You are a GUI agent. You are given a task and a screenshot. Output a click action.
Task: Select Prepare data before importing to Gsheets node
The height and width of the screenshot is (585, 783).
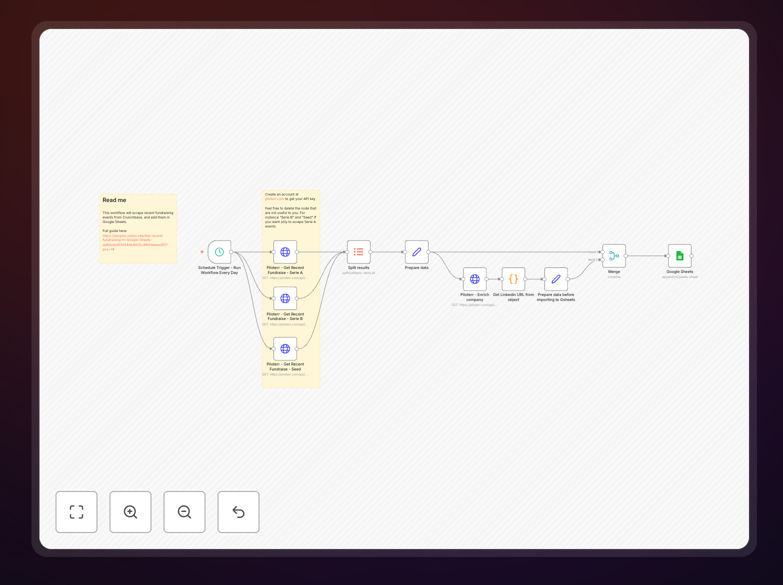[x=556, y=279]
